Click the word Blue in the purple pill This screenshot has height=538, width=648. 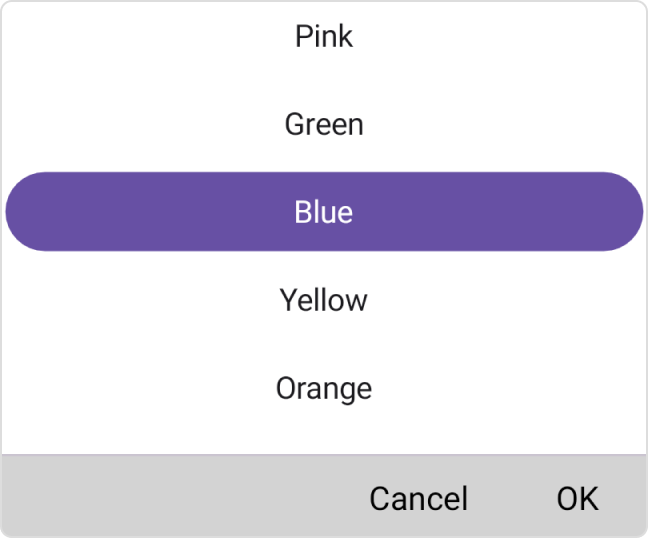pos(324,212)
